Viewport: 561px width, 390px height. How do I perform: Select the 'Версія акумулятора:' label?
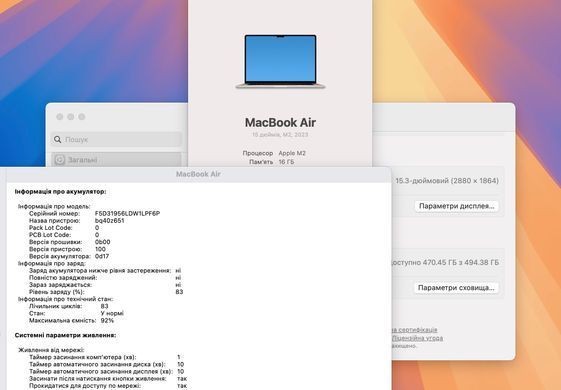[60, 256]
